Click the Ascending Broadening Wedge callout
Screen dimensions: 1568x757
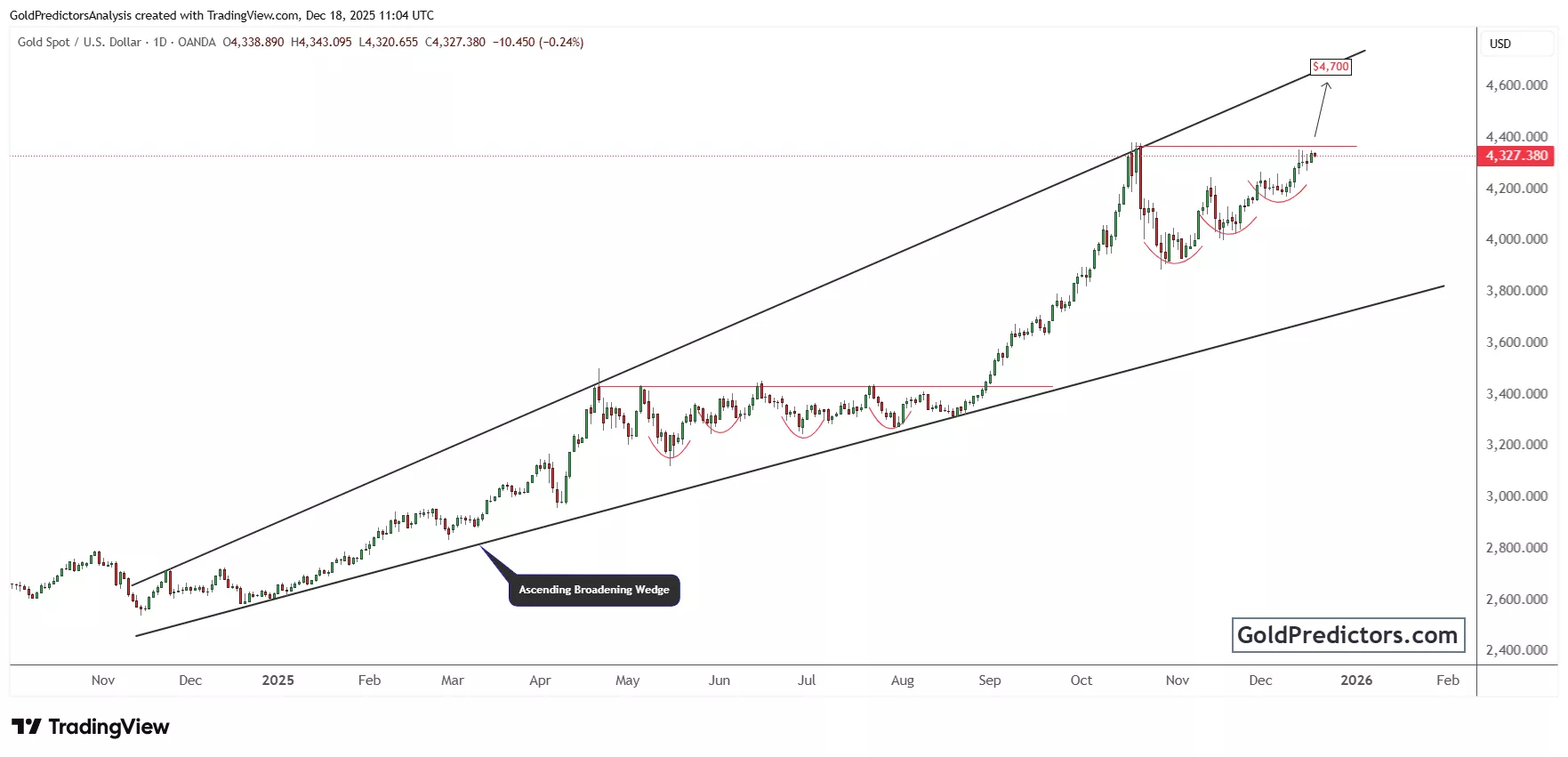pos(594,590)
